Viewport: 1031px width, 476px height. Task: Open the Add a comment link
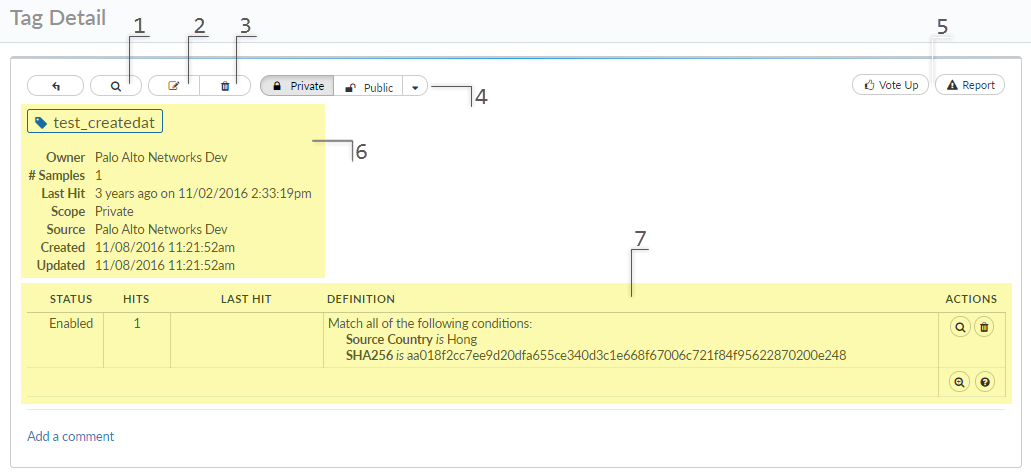[71, 436]
